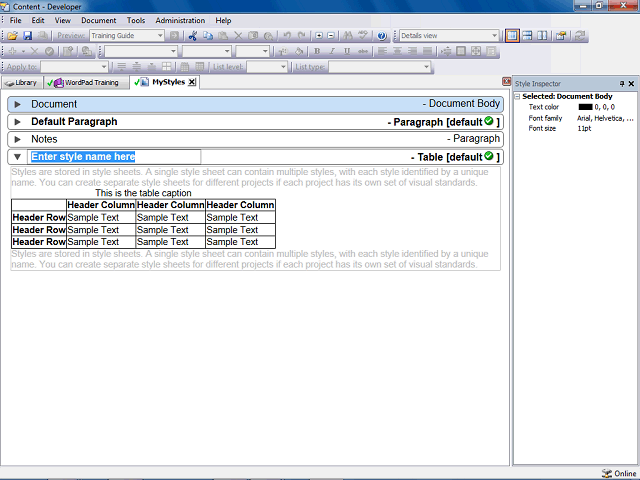Screen dimensions: 640x480
Task: Copy using the two-pages toolbar icon
Action: pos(208,36)
